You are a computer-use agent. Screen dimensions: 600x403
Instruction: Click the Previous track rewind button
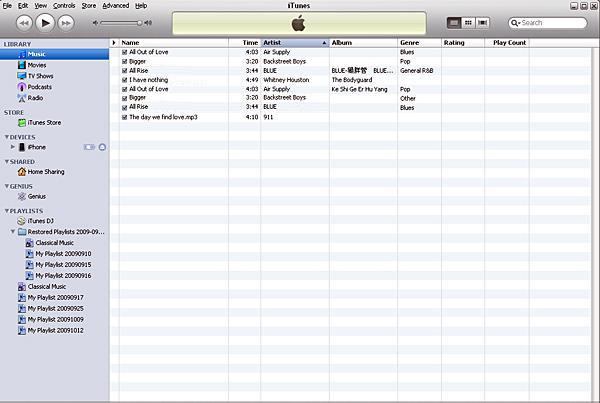24,23
